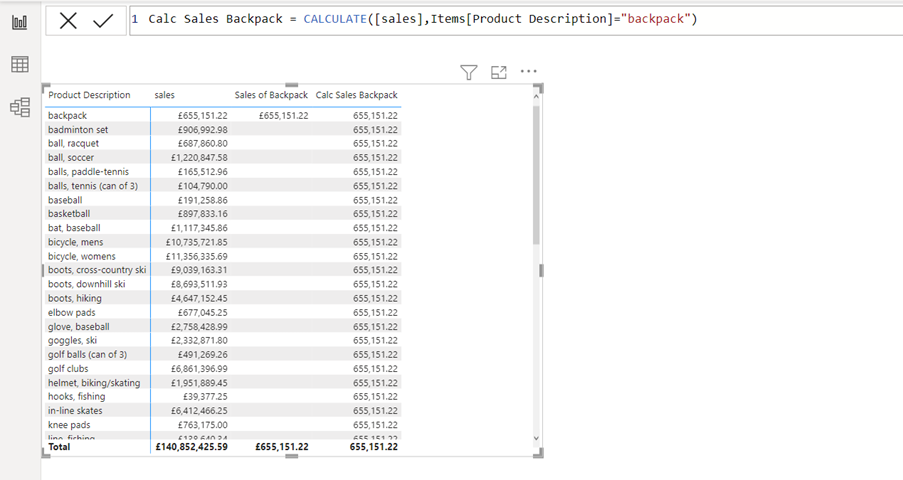
Task: Cancel formula with the X icon
Action: [68, 21]
